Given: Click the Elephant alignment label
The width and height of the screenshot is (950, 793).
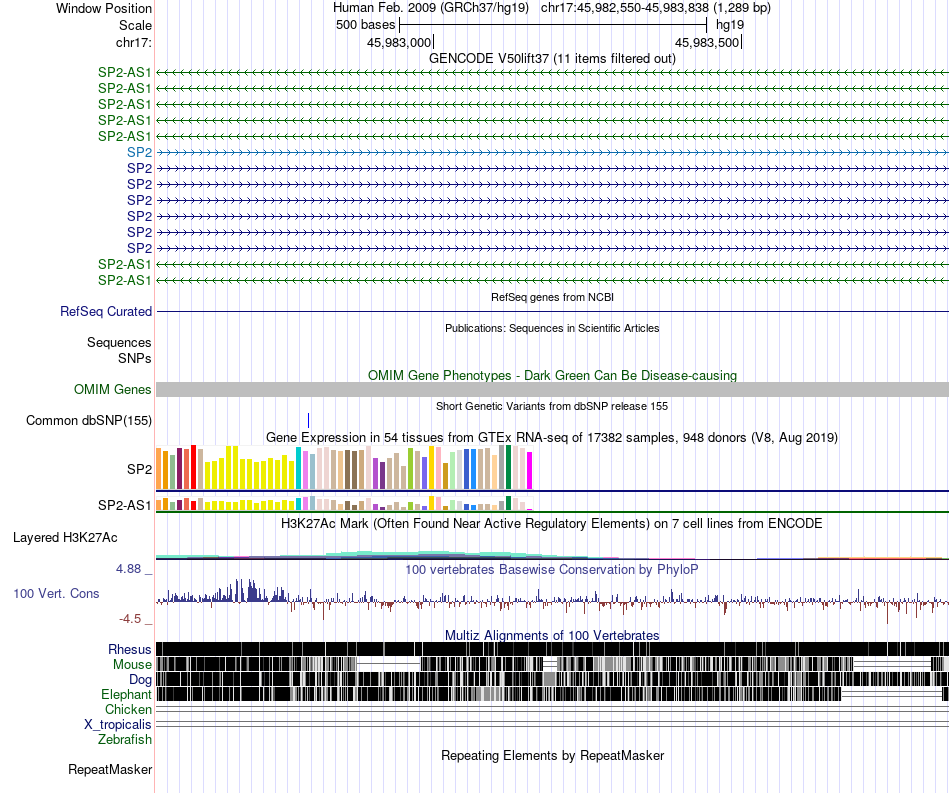Looking at the screenshot, I should coord(126,695).
